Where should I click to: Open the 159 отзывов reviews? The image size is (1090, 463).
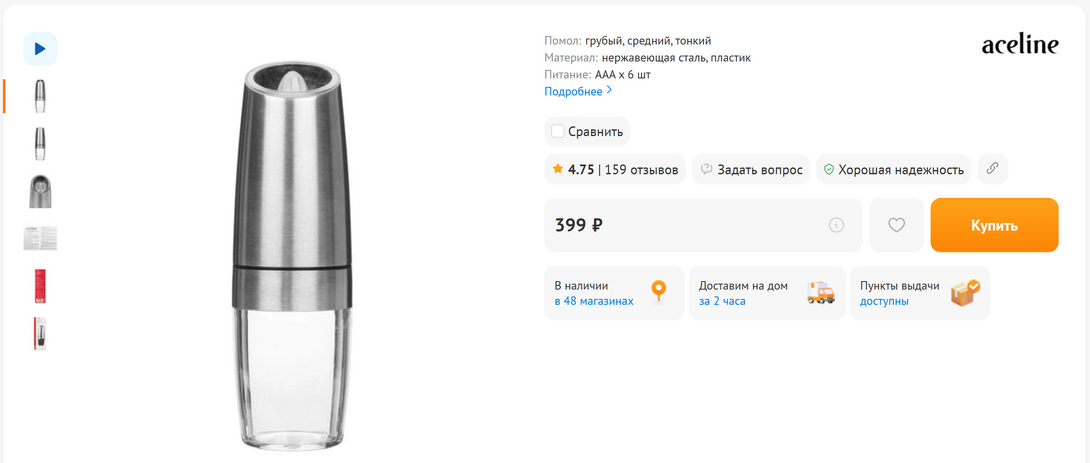(642, 169)
